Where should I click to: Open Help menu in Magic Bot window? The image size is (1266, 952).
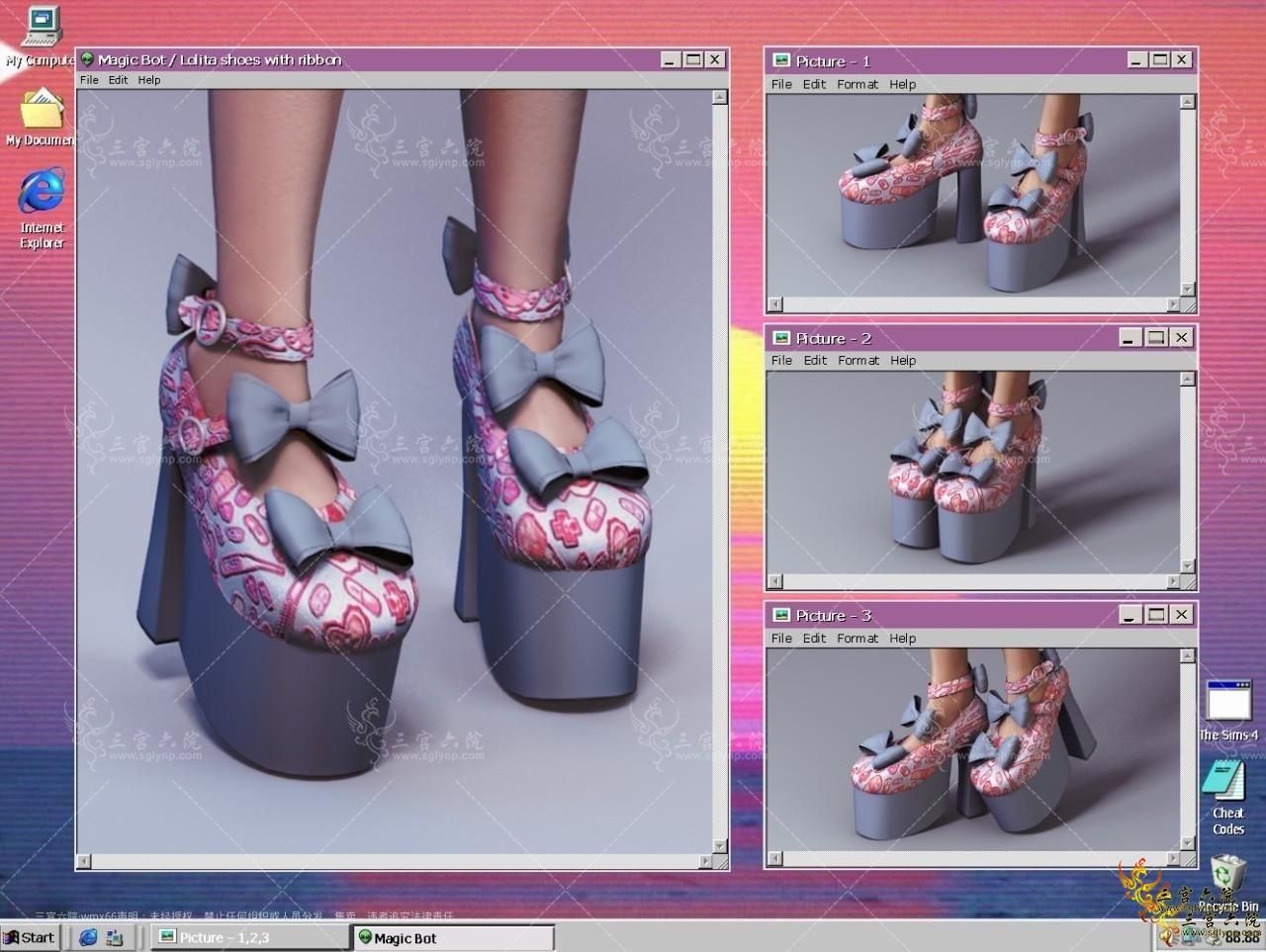pyautogui.click(x=149, y=80)
